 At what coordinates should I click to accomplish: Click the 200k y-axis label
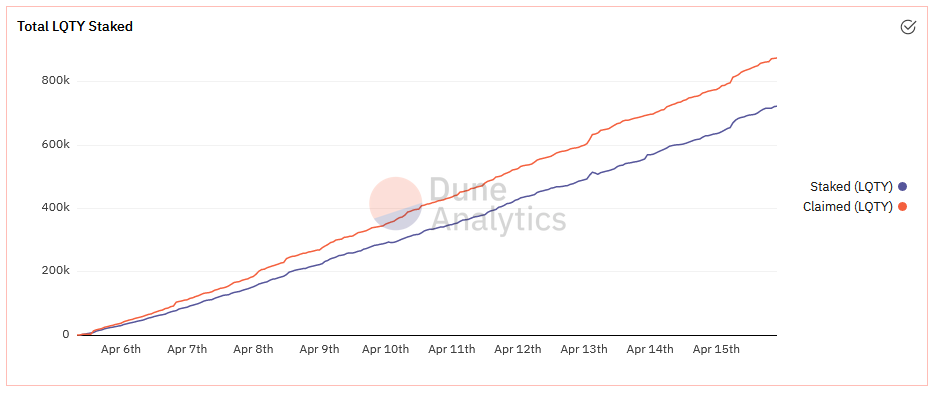tap(56, 271)
